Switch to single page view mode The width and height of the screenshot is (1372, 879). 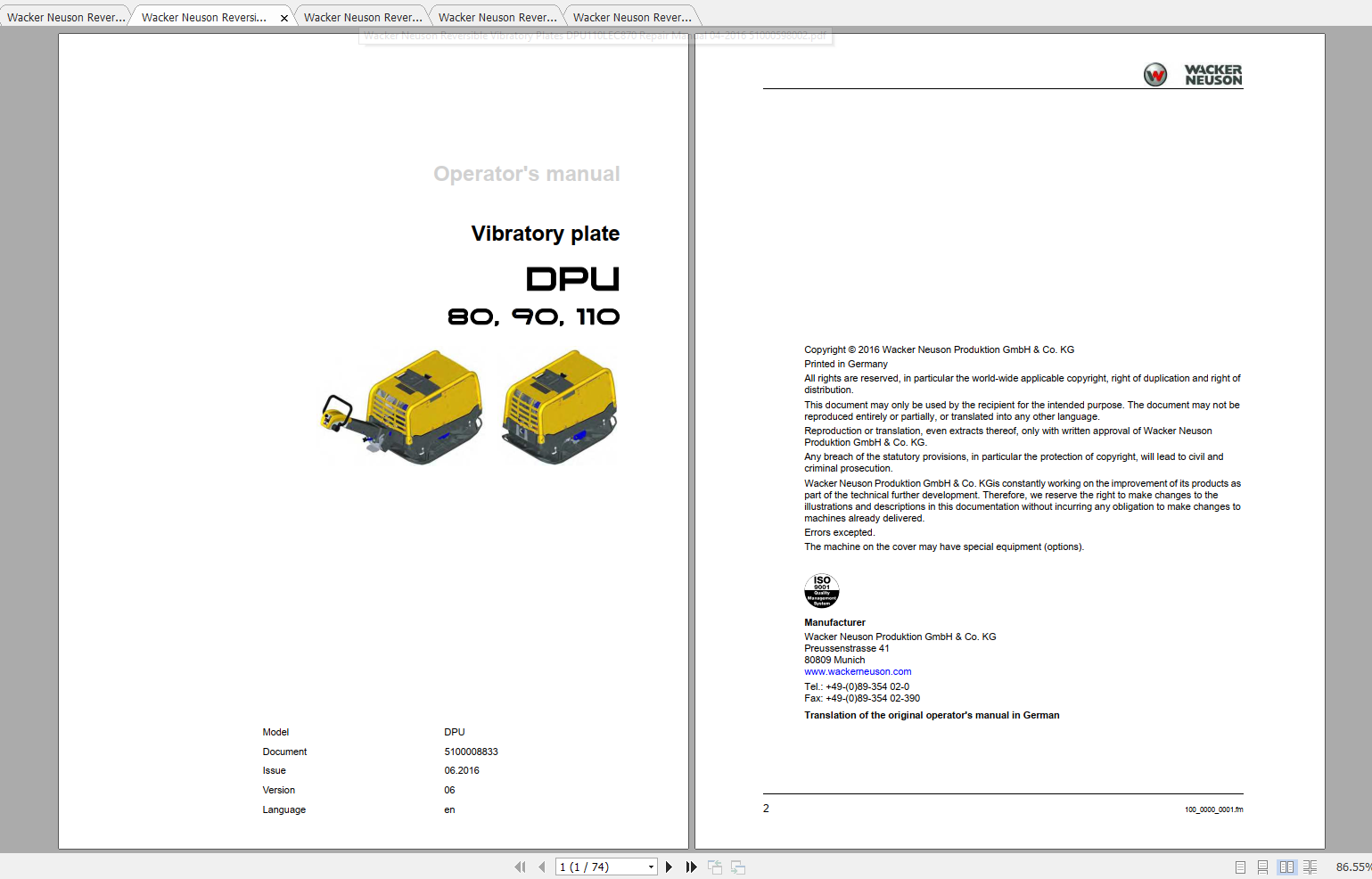pyautogui.click(x=1239, y=866)
